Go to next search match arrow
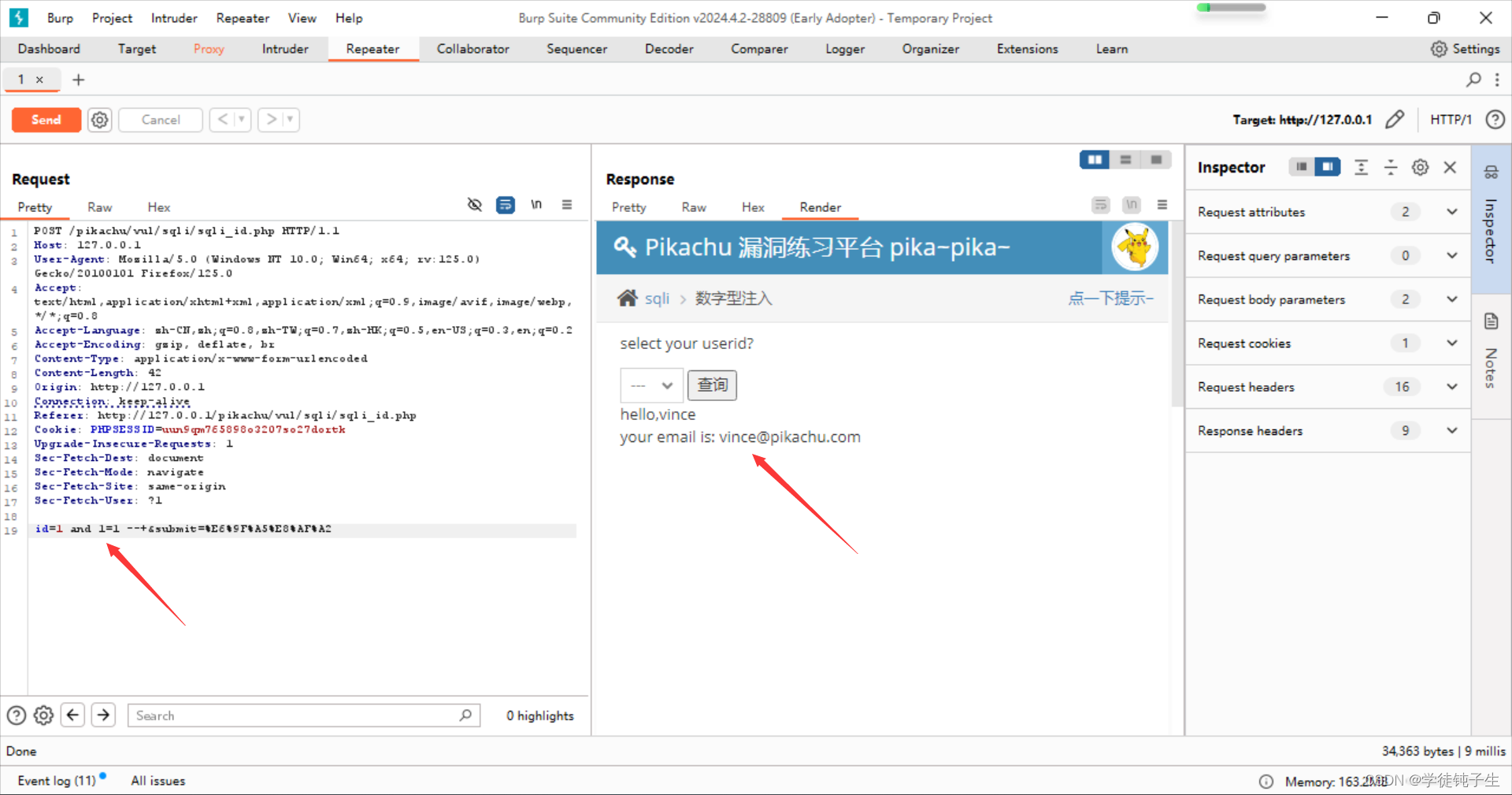This screenshot has width=1512, height=795. [103, 715]
